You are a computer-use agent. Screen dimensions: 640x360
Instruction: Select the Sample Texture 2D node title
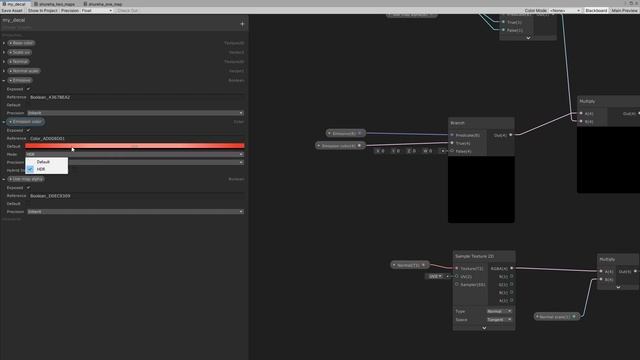coord(474,256)
